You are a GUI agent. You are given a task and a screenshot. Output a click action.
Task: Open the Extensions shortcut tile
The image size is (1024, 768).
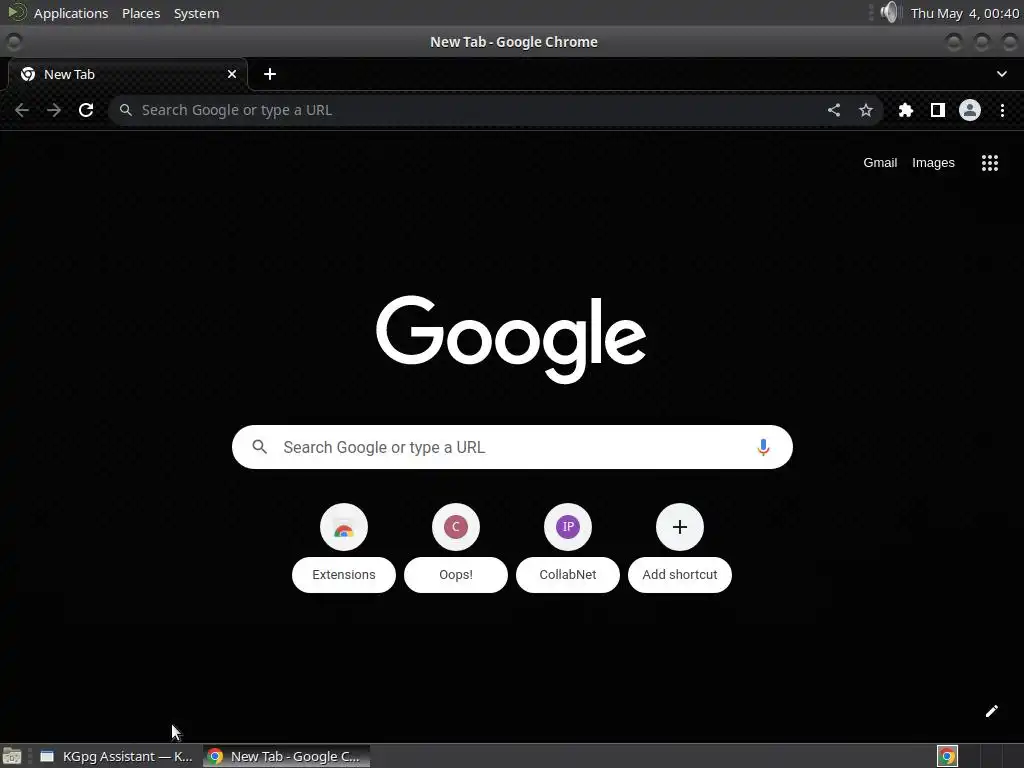point(344,547)
